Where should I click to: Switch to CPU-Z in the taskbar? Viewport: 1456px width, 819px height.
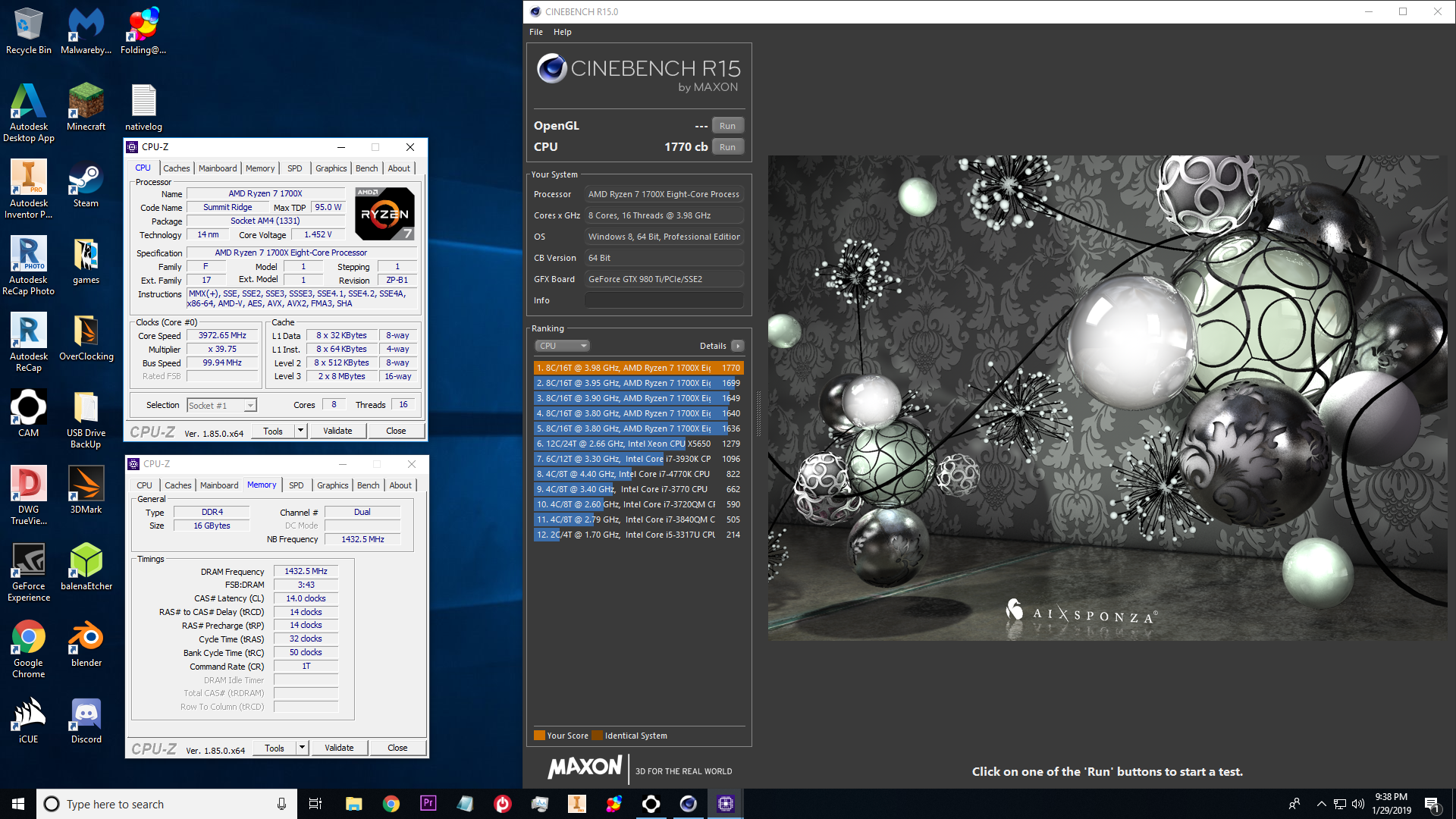726,804
